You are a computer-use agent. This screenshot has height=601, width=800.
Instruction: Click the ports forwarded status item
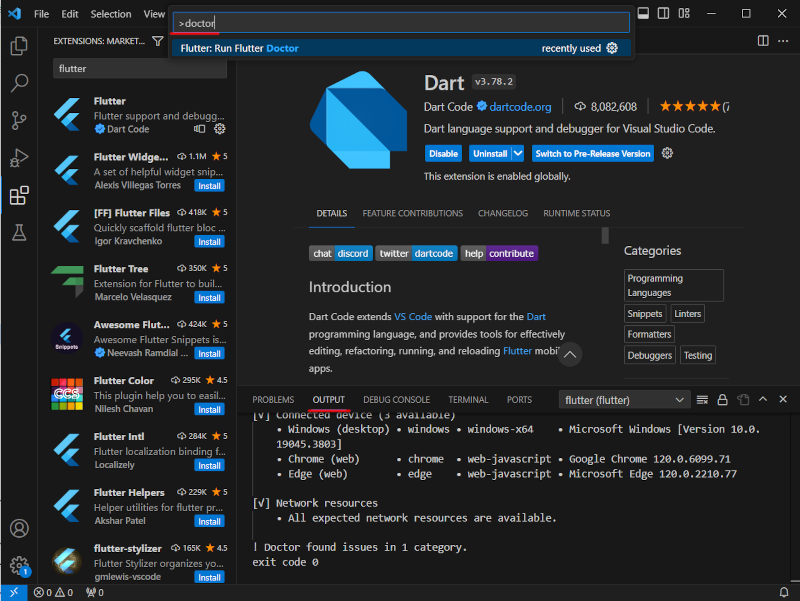click(95, 592)
